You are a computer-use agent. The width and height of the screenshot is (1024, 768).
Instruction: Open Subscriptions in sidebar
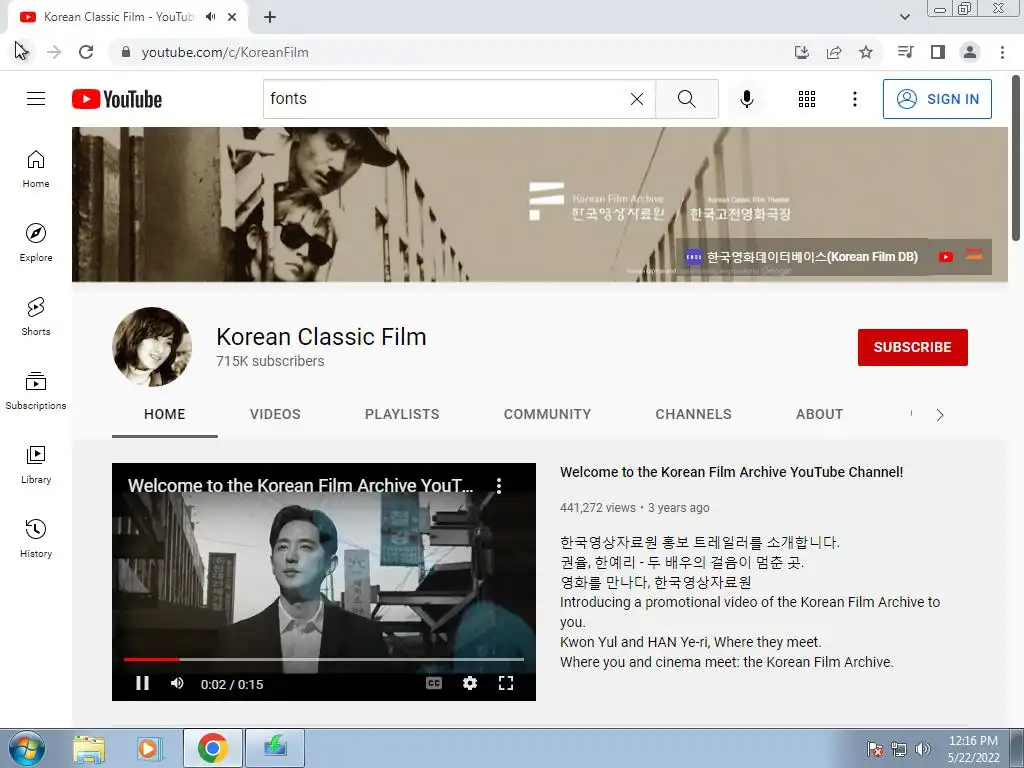[x=36, y=391]
